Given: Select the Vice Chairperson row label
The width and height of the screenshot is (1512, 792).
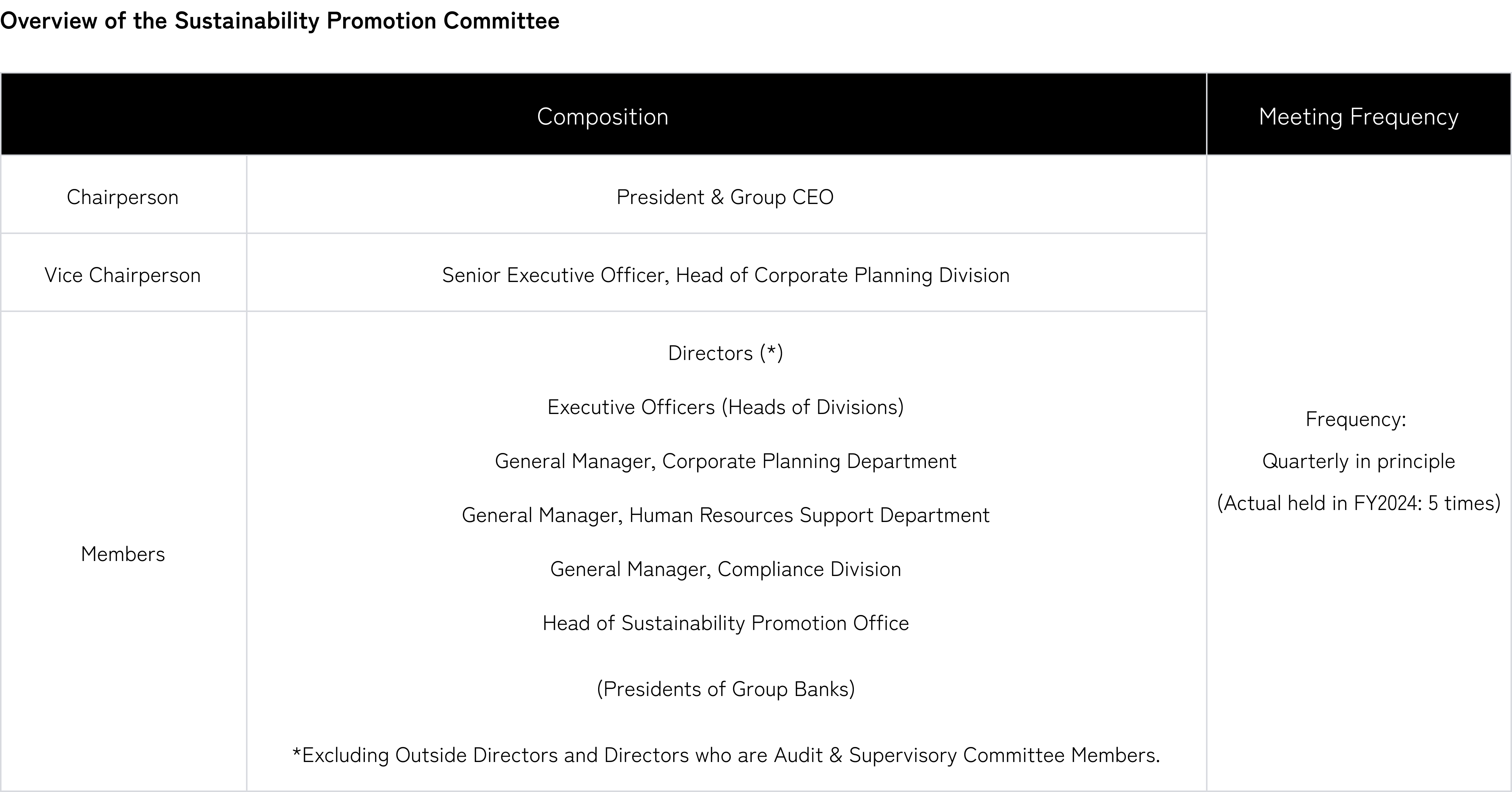Looking at the screenshot, I should 122,275.
